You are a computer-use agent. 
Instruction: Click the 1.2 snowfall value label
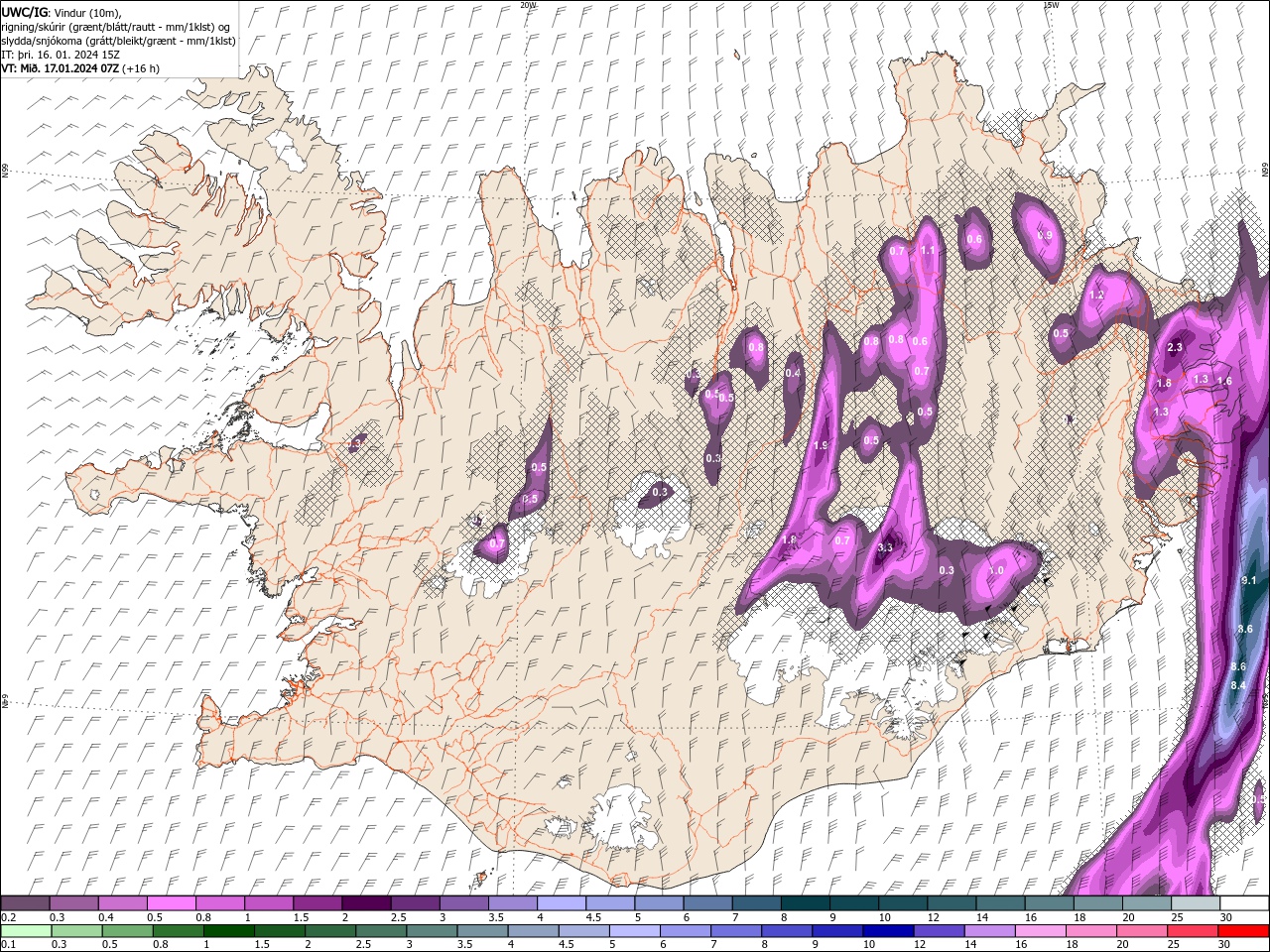click(x=1096, y=296)
